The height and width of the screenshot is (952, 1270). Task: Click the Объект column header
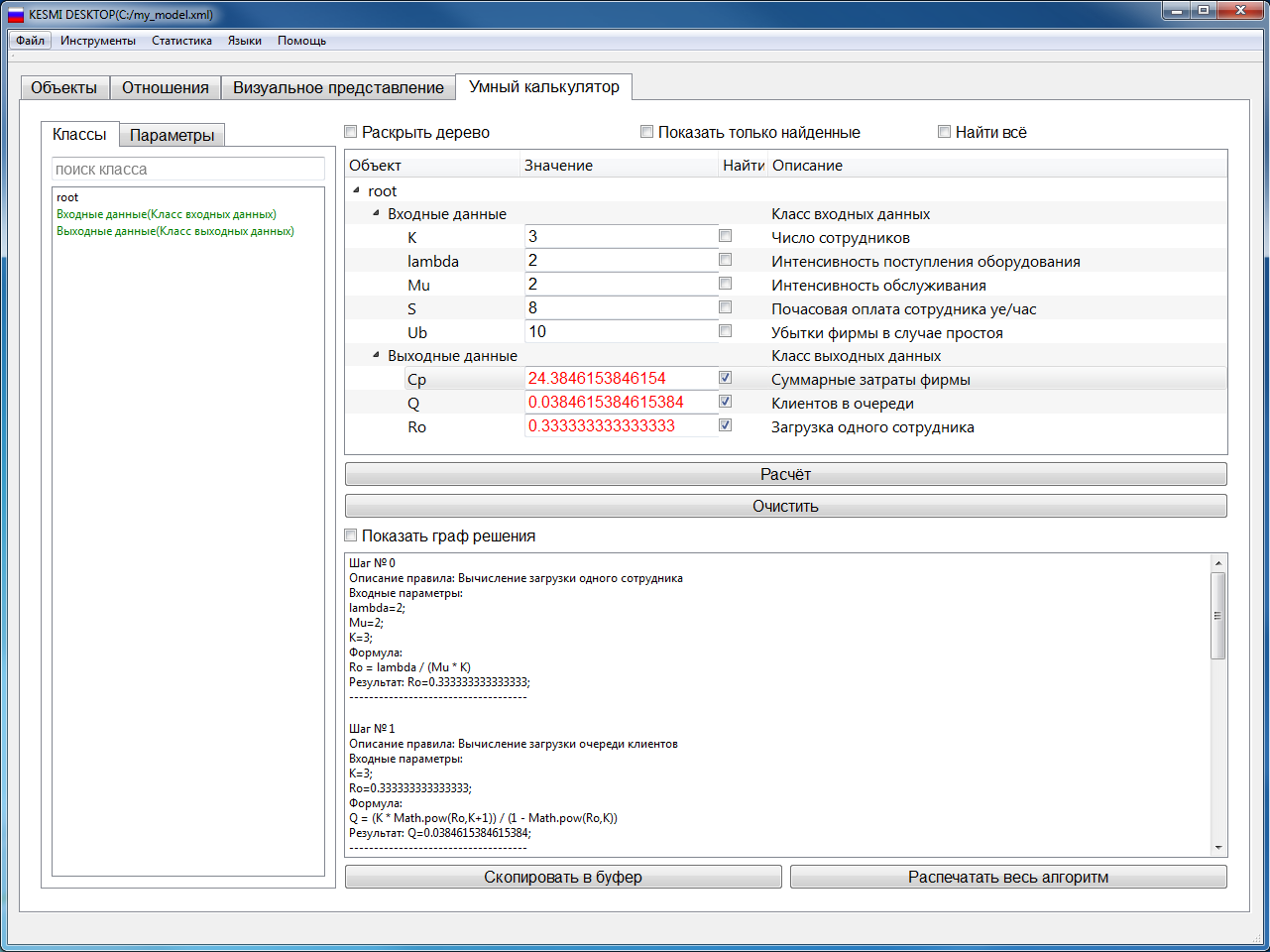pos(432,166)
